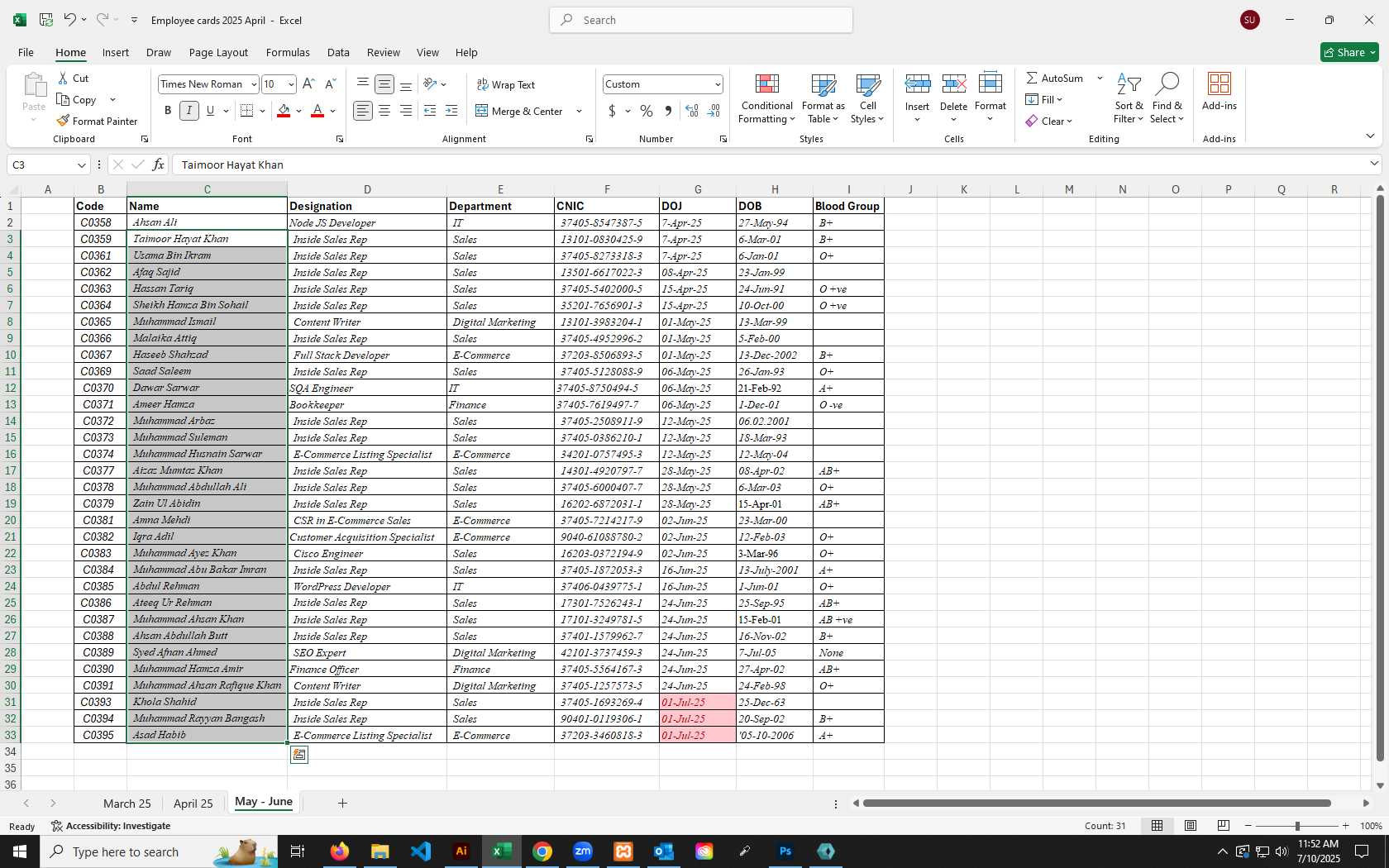Screen dimensions: 1389x868
Task: Open Sort & Filter options
Action: [x=1129, y=98]
